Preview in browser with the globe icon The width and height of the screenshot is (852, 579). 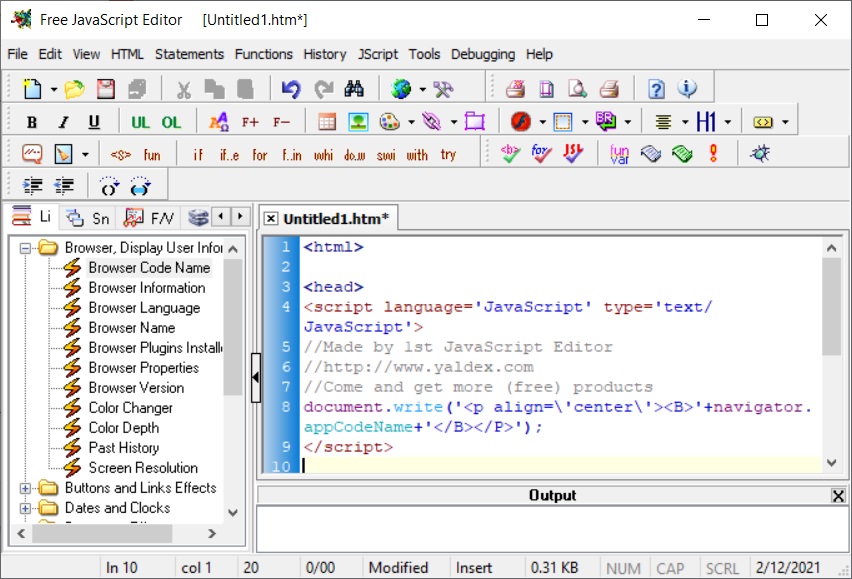402,89
